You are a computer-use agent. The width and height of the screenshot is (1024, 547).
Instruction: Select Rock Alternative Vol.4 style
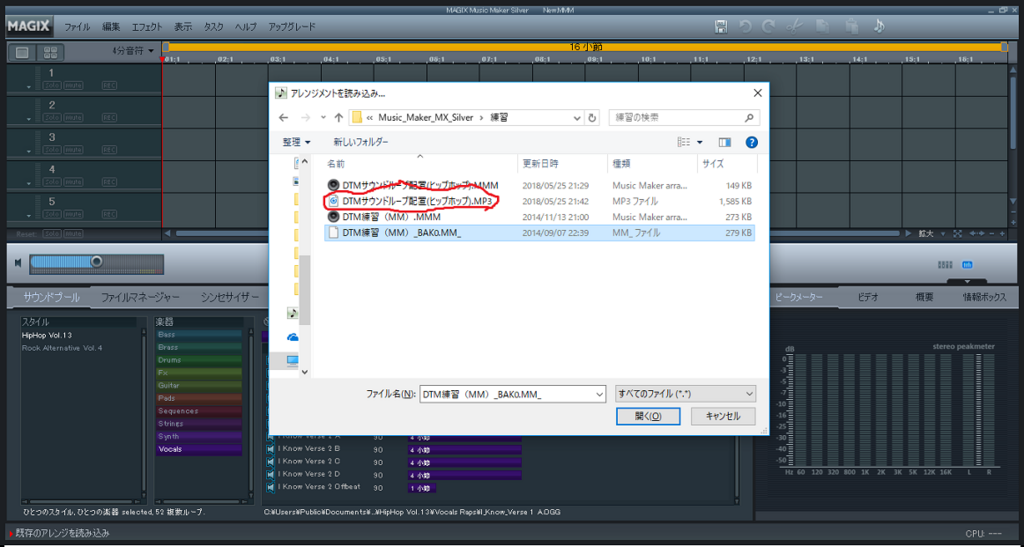62,348
